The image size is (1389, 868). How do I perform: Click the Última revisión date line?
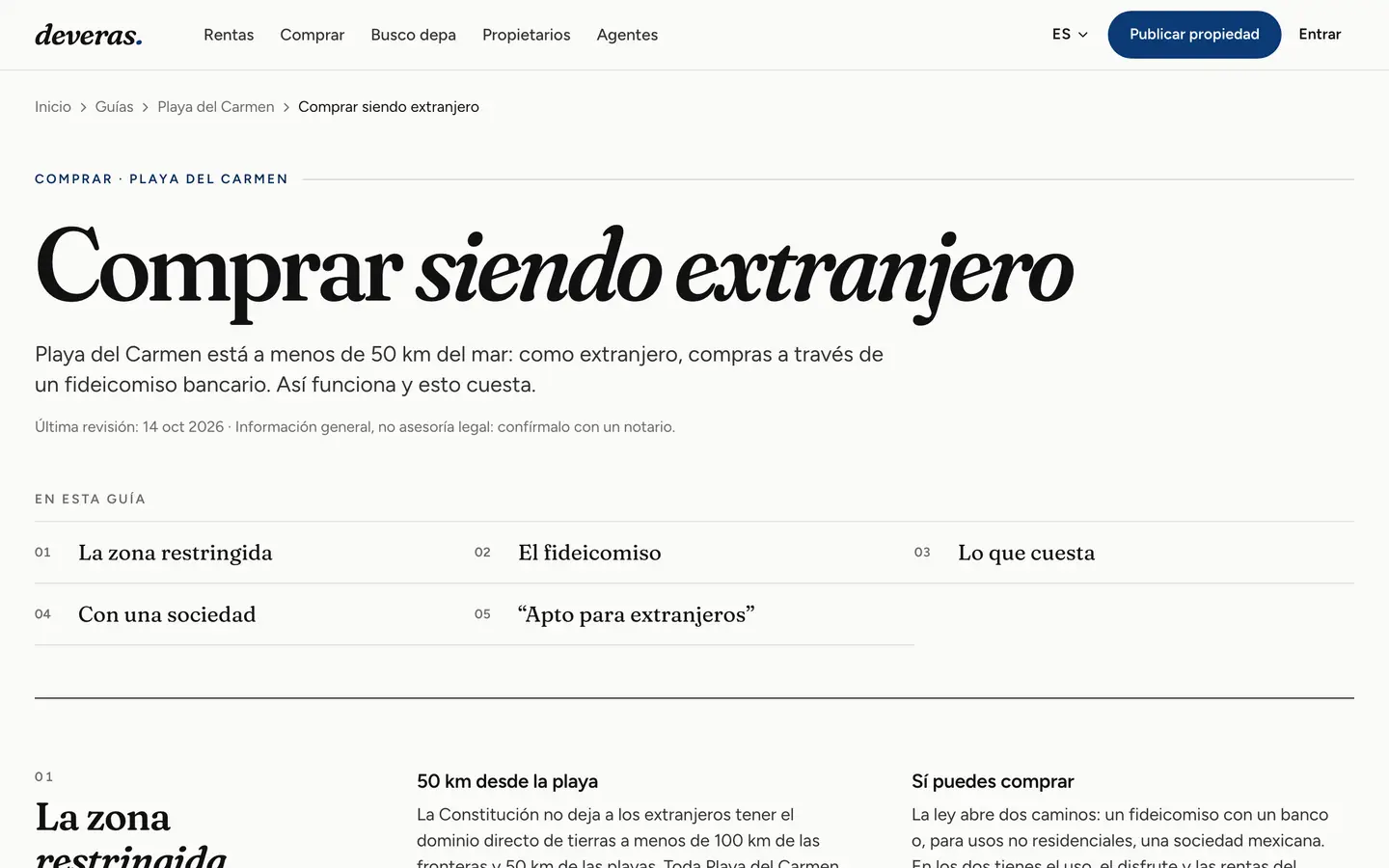click(x=355, y=427)
